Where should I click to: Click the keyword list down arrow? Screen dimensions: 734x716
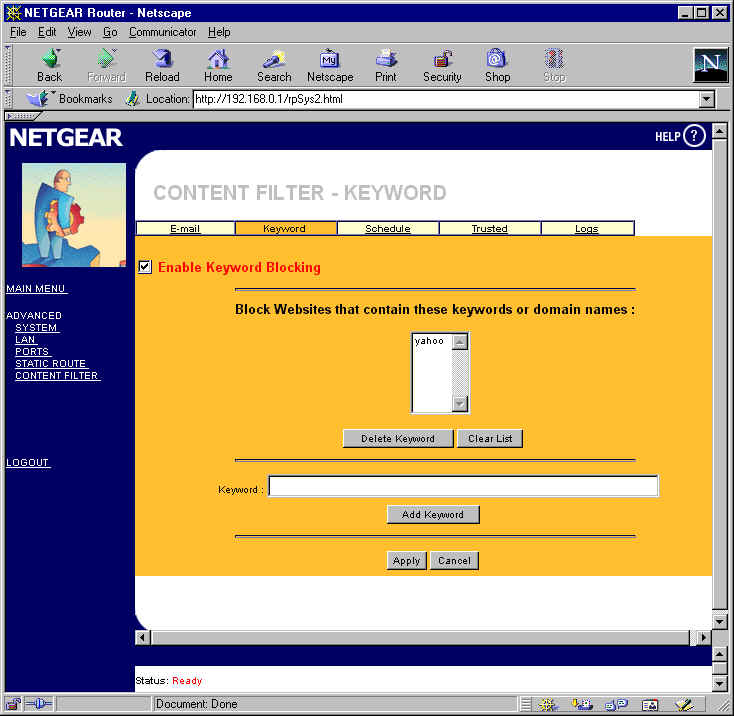pyautogui.click(x=460, y=403)
